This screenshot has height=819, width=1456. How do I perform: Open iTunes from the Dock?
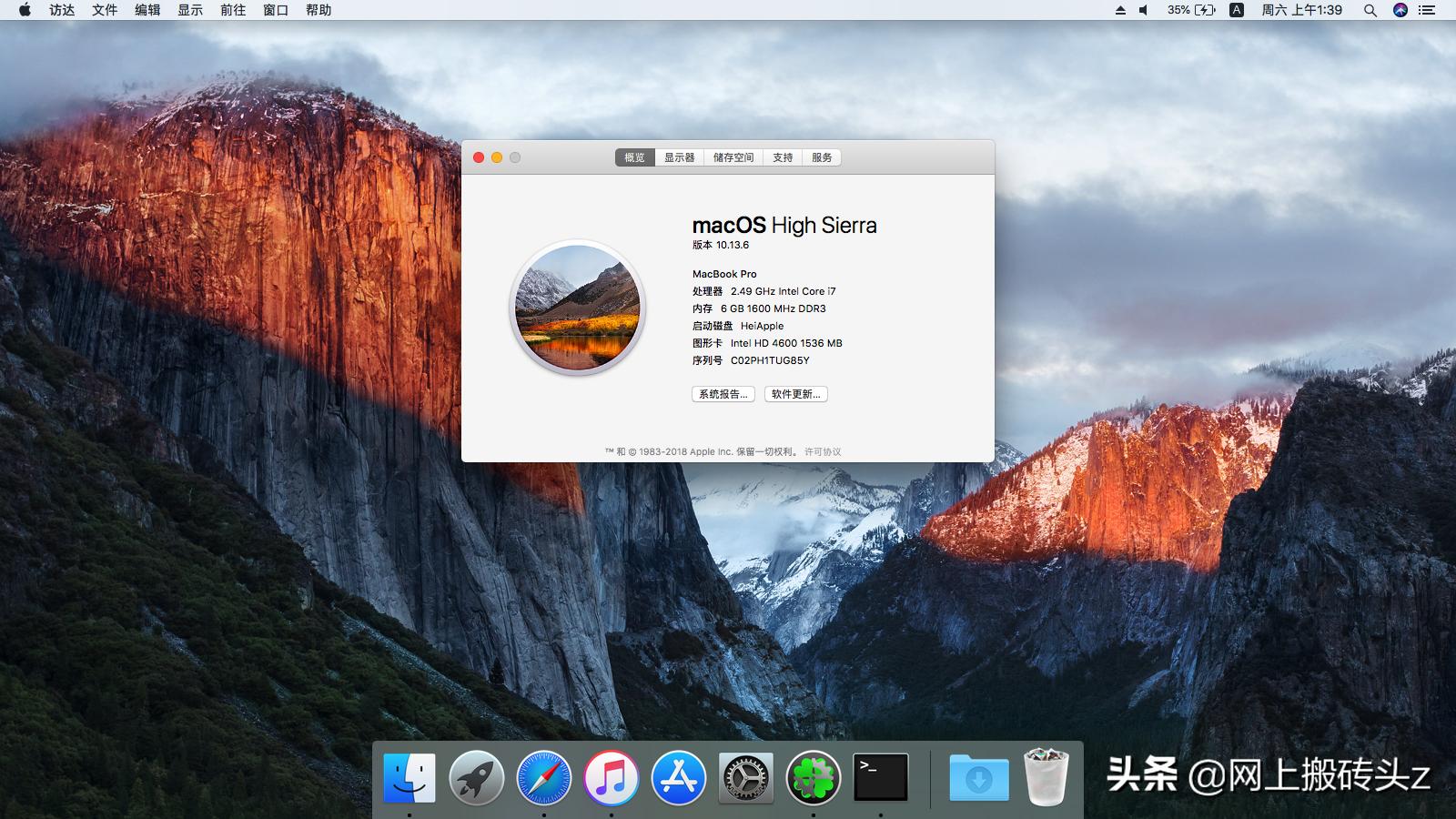[612, 778]
